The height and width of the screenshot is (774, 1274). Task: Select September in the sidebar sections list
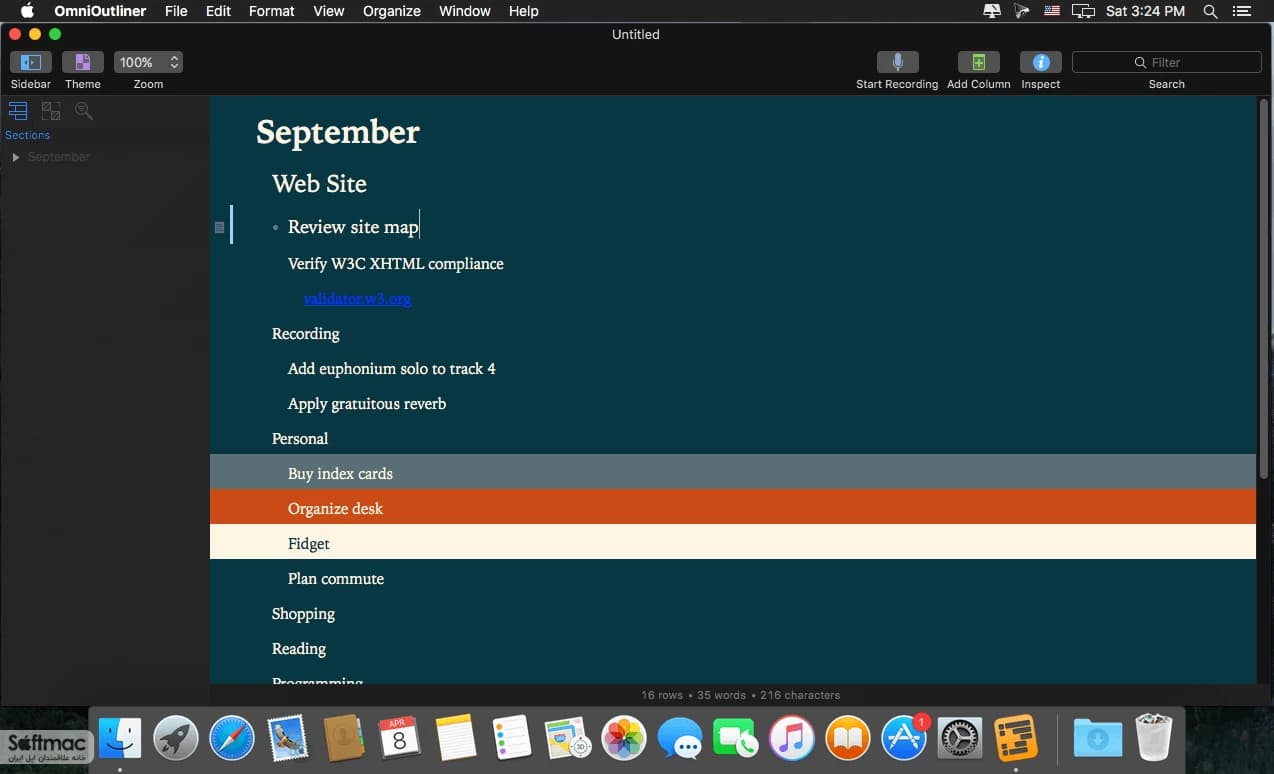tap(59, 157)
